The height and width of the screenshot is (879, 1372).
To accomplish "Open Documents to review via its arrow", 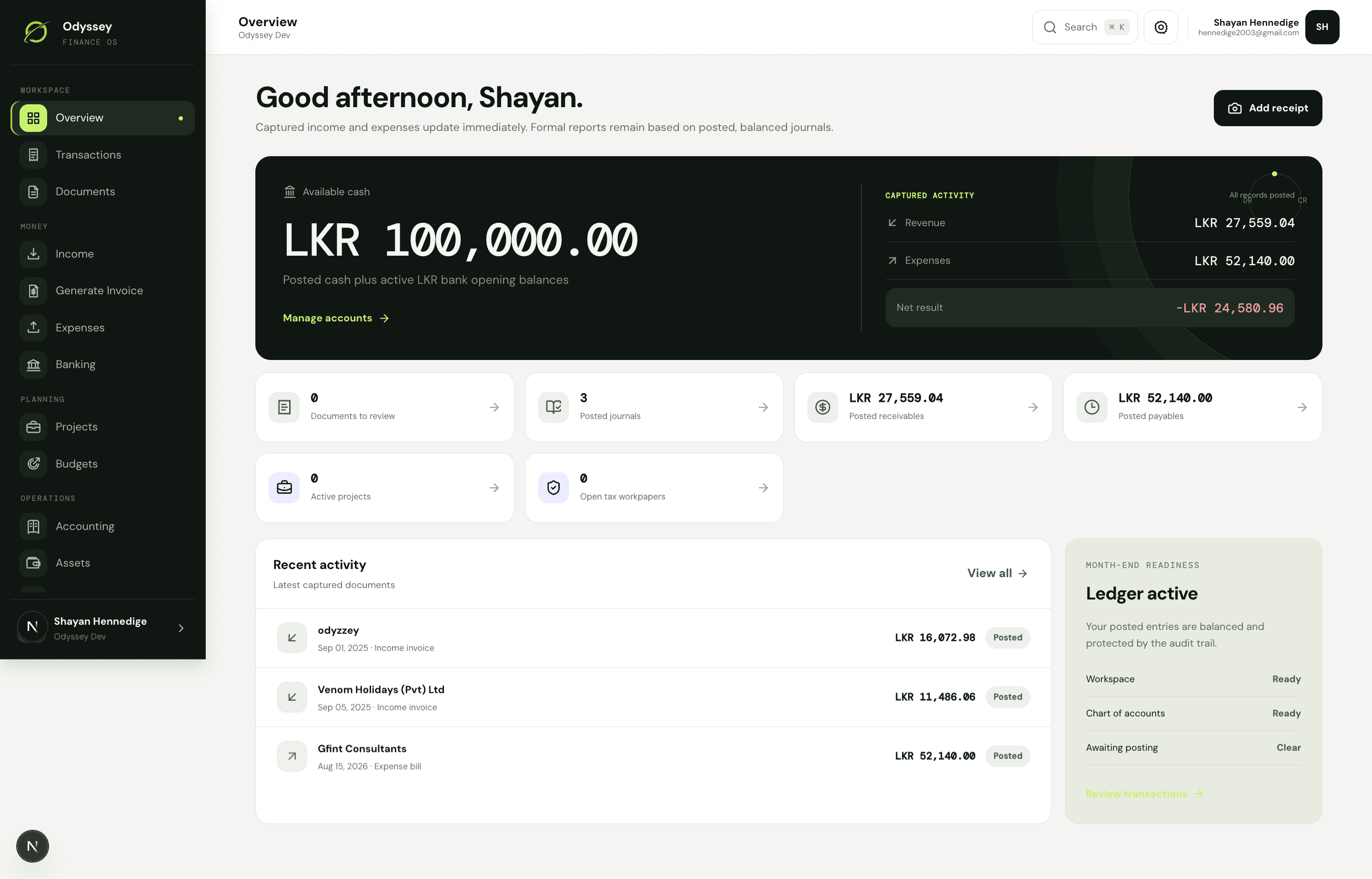I will click(494, 407).
